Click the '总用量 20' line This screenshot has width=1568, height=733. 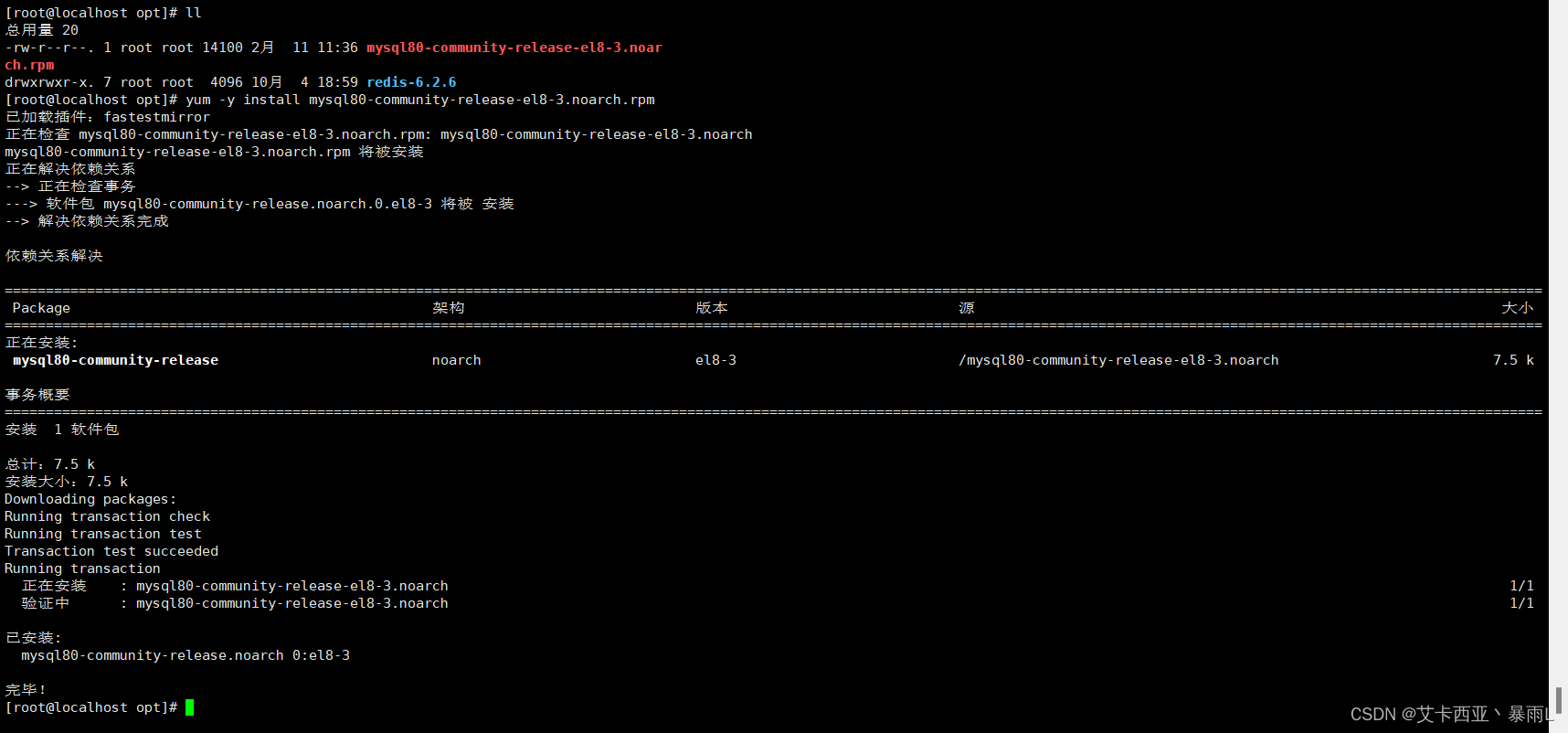pos(42,30)
